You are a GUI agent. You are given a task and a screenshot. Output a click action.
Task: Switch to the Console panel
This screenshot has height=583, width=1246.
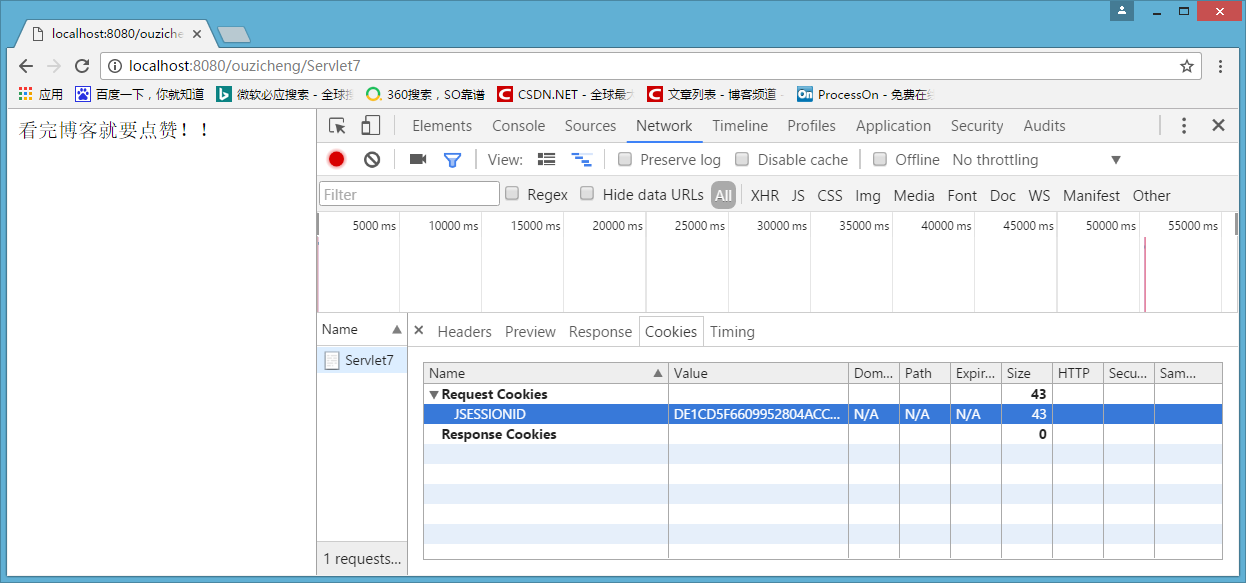519,126
